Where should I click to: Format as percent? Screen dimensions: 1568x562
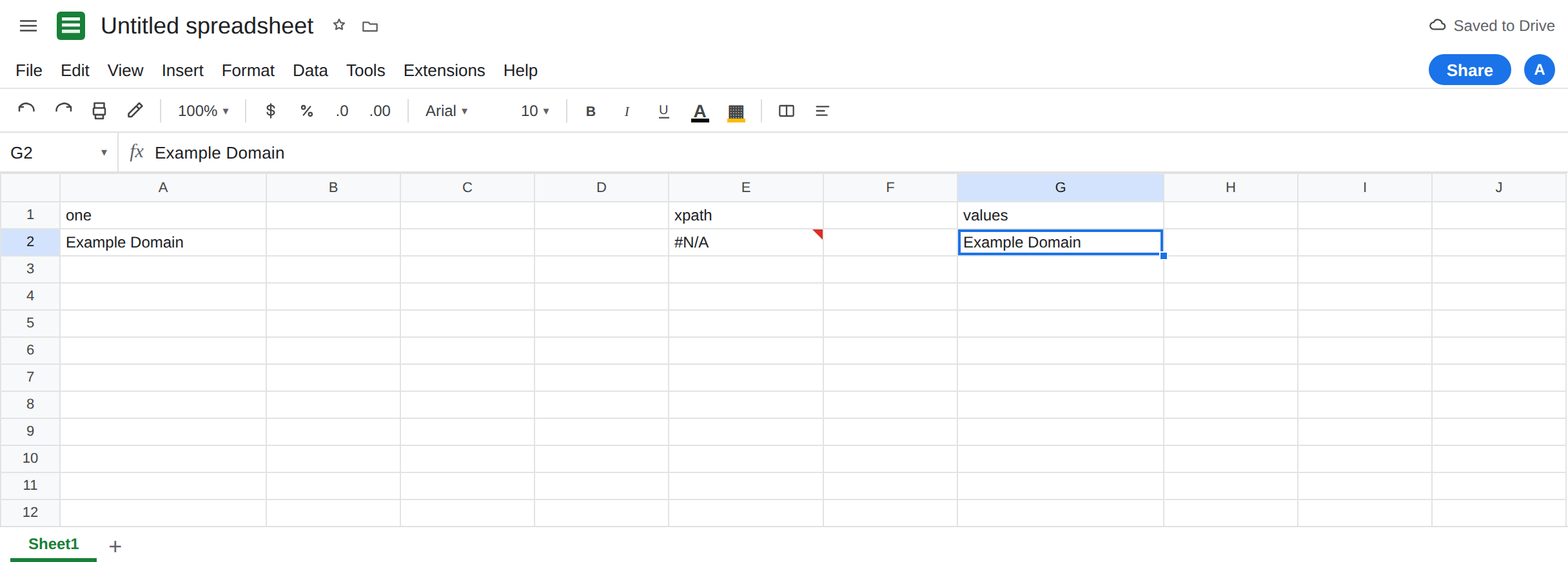(x=307, y=111)
